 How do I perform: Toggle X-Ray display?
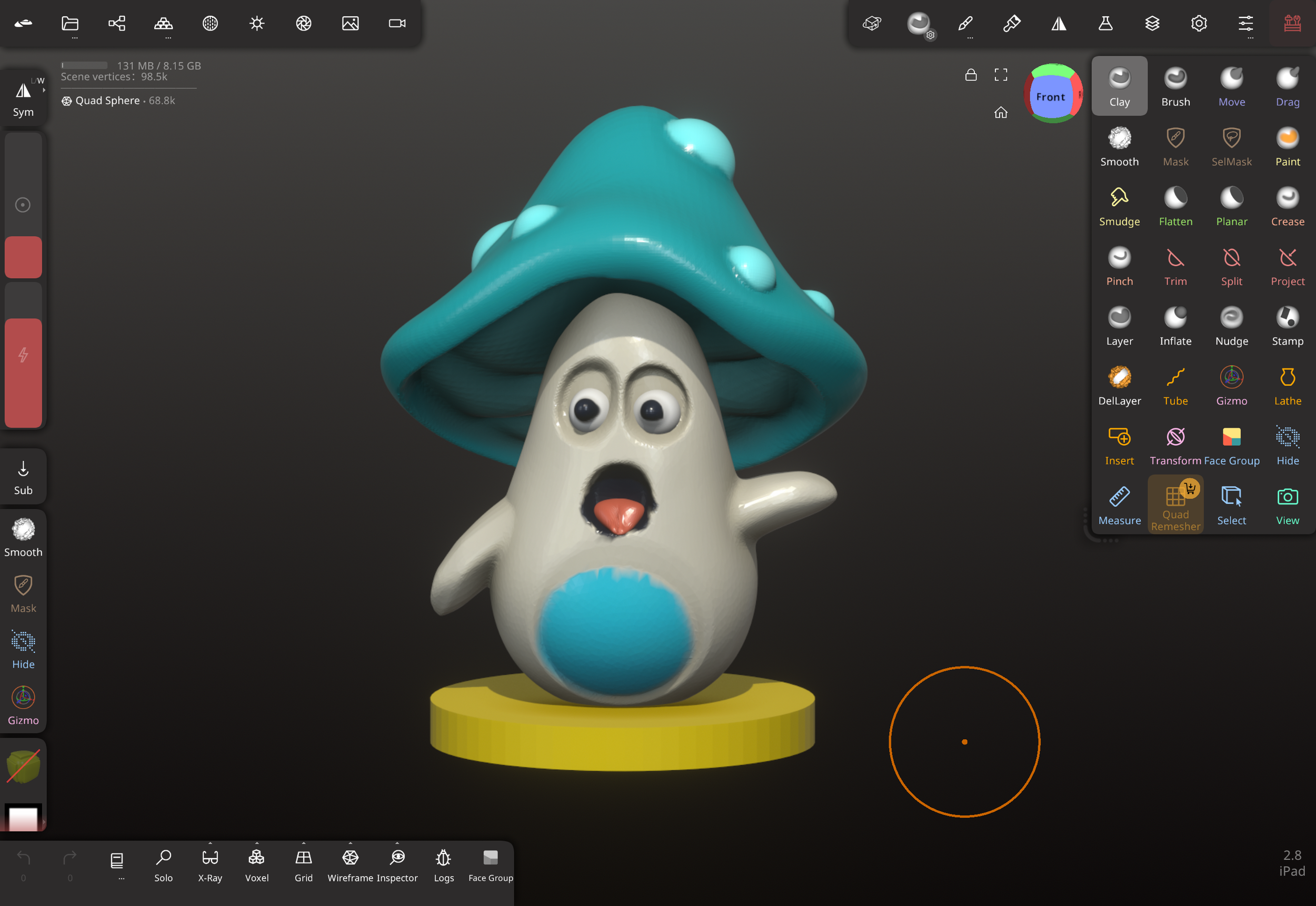coord(210,865)
